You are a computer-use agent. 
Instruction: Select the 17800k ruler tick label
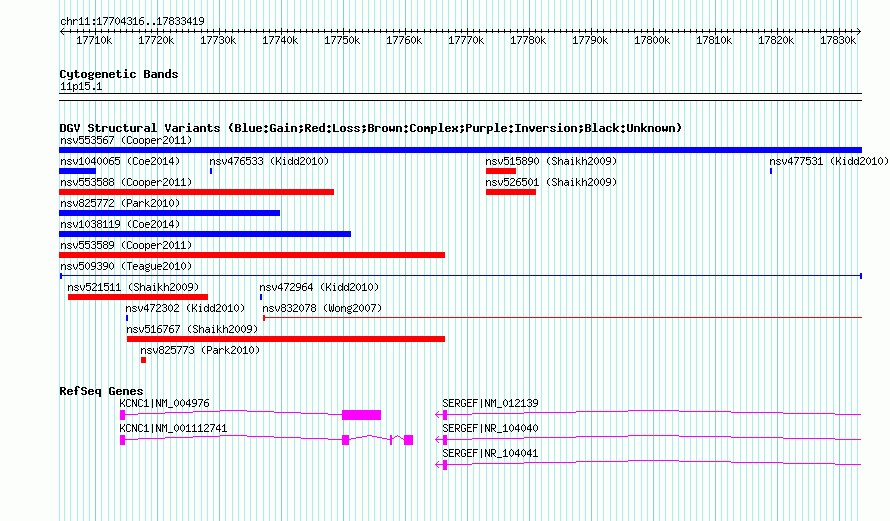[652, 41]
